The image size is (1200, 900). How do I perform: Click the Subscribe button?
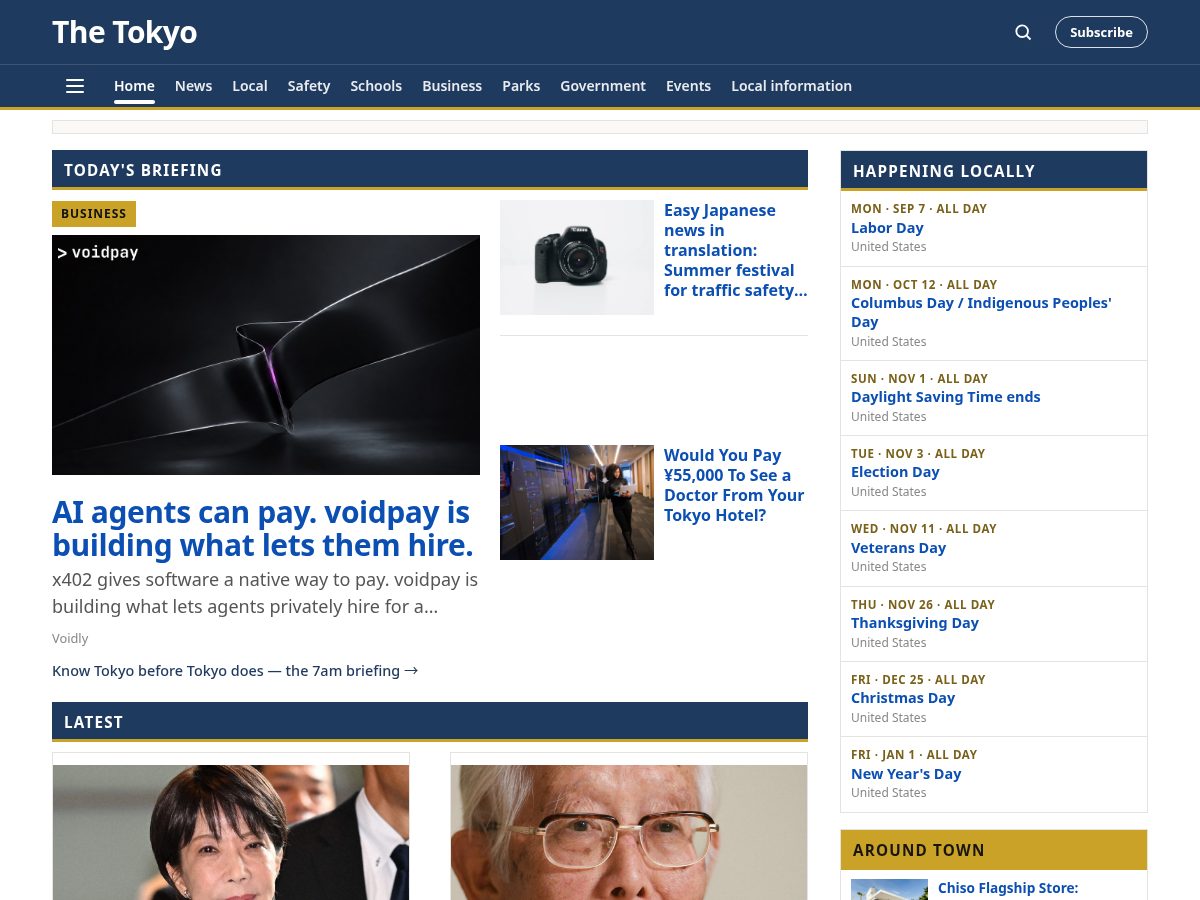click(x=1101, y=32)
